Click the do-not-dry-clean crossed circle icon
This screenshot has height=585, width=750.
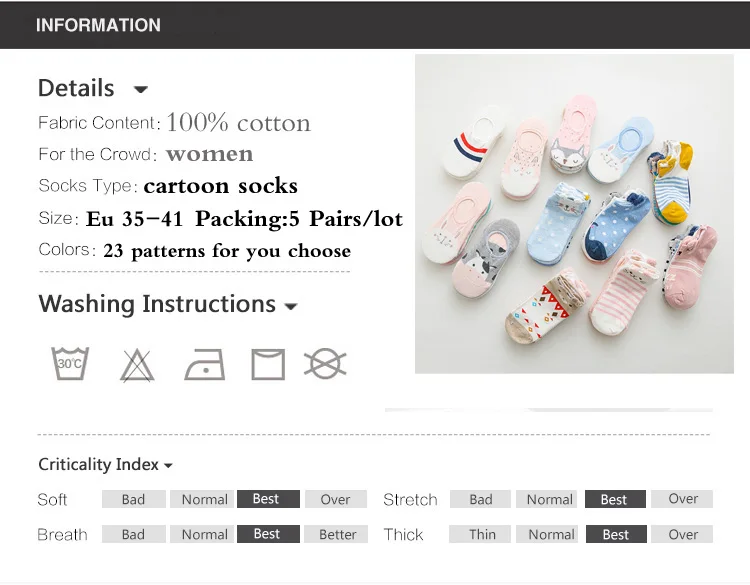[325, 364]
